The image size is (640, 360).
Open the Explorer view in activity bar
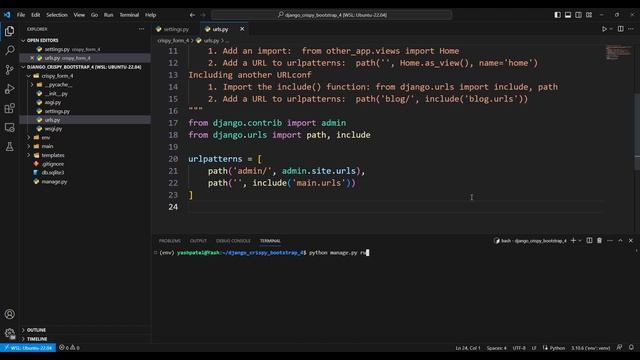[x=9, y=31]
